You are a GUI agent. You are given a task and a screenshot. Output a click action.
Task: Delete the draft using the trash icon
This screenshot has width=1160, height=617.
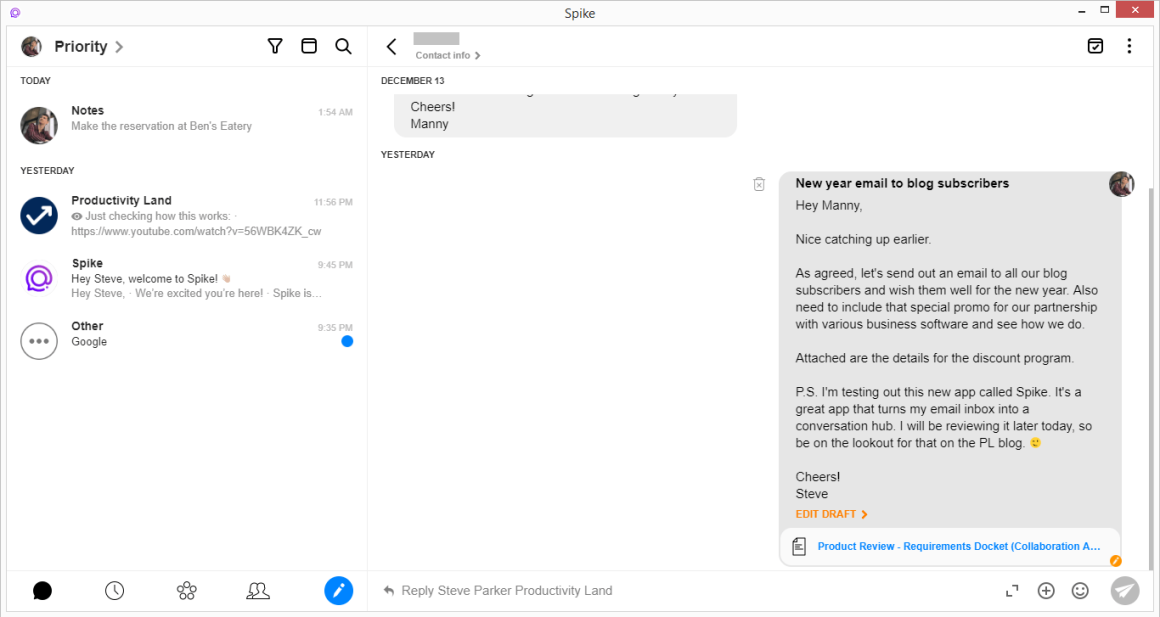[x=759, y=184]
